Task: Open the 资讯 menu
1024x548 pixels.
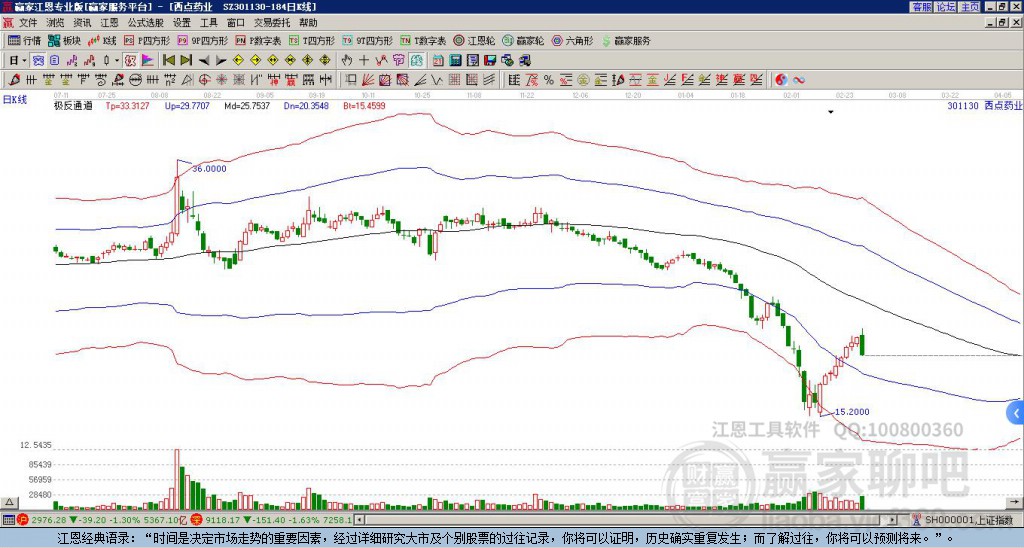Action: pos(82,23)
